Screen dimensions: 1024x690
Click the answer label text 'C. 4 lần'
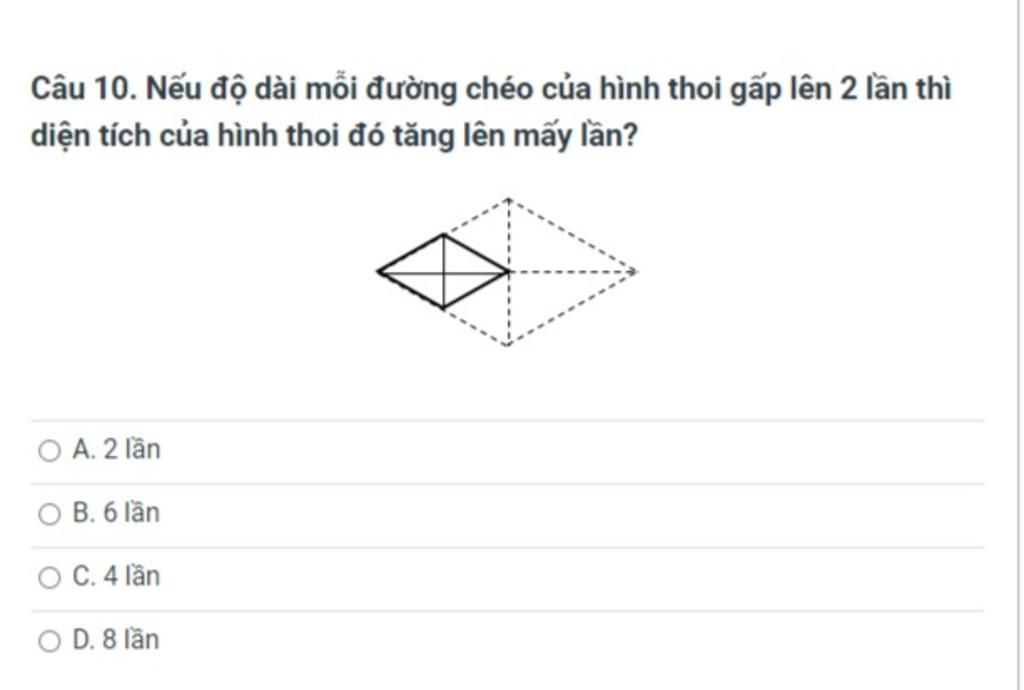coord(116,576)
